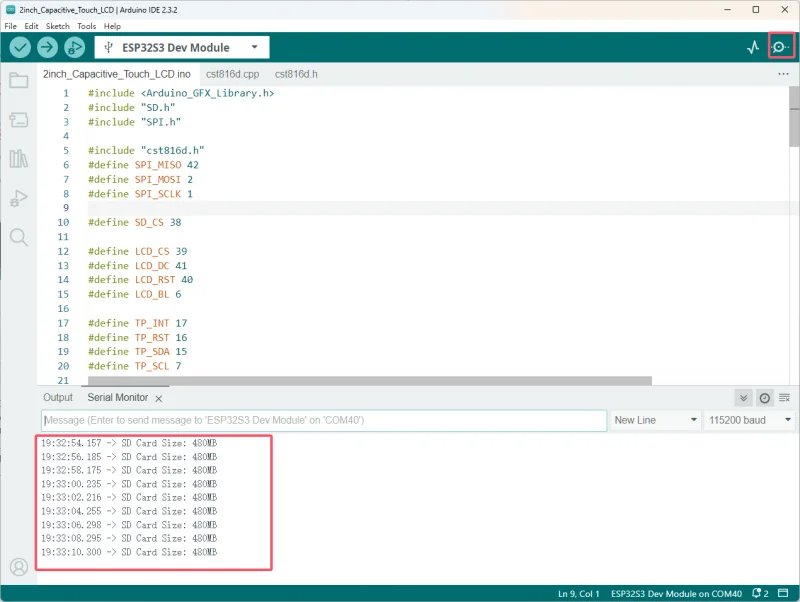Click the #include "cst816d.h" code line
Image resolution: width=800 pixels, height=602 pixels.
tap(146, 150)
